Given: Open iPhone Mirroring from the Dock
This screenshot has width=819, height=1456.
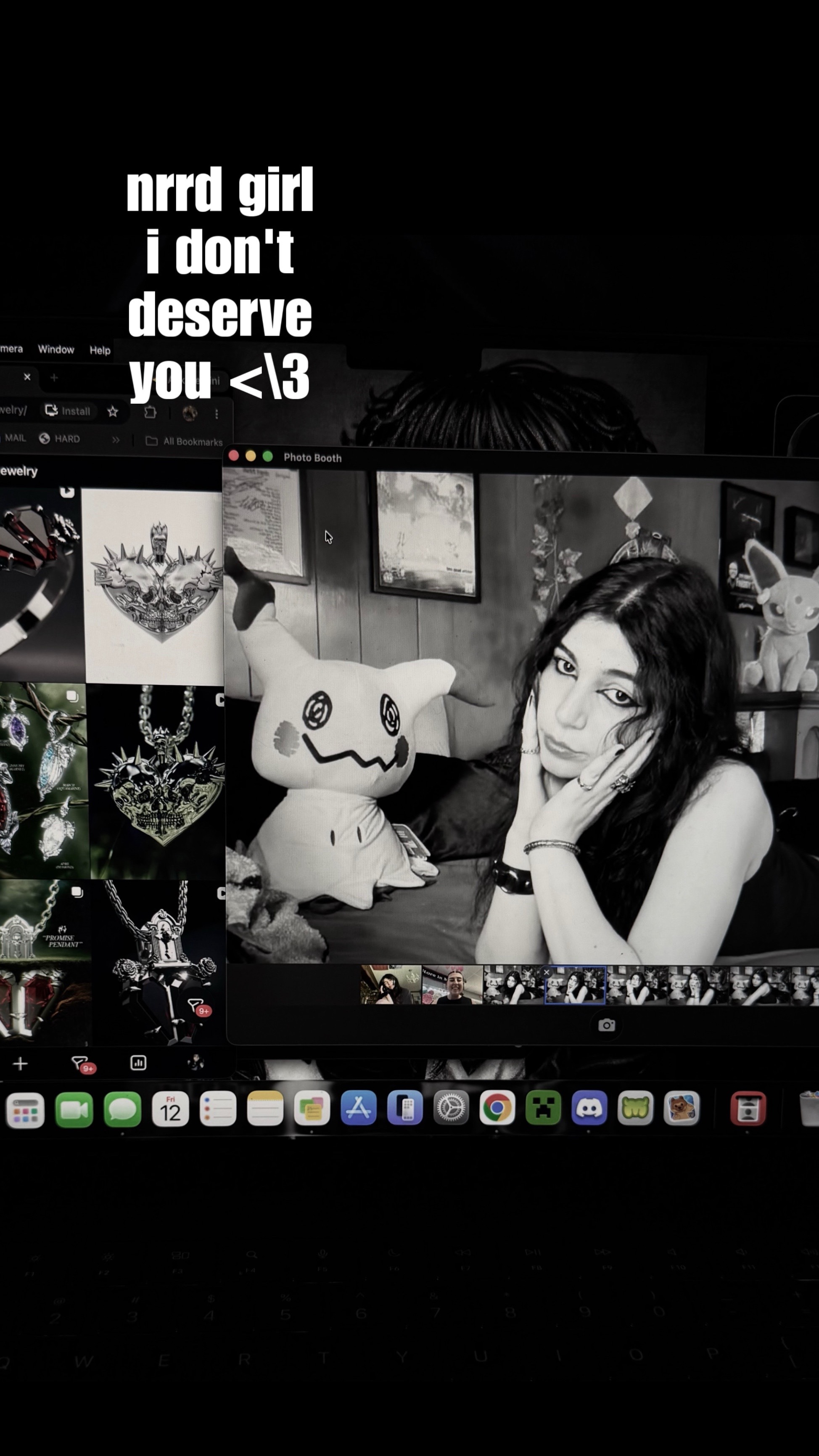Looking at the screenshot, I should point(405,1108).
